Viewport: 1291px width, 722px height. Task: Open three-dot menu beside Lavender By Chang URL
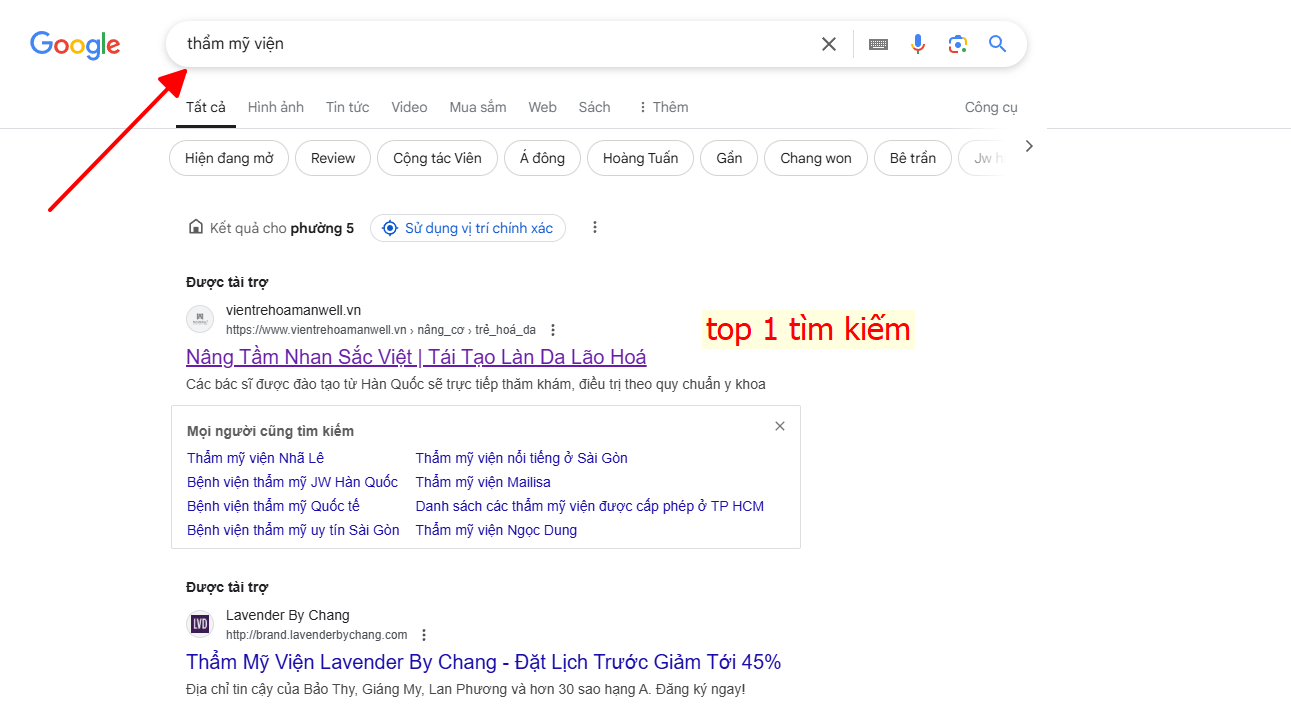(x=424, y=635)
